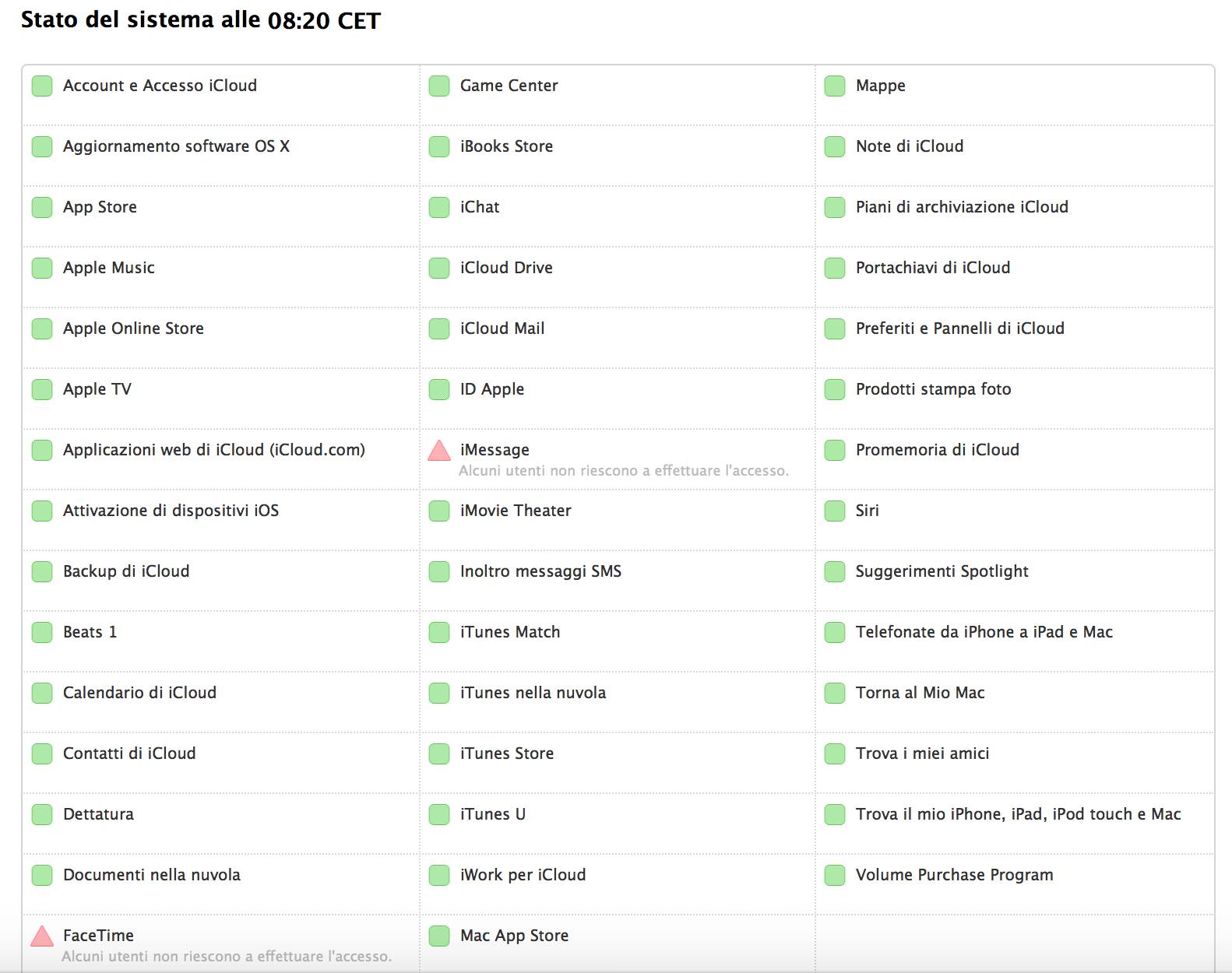Viewport: 1232px width, 973px height.
Task: Click the green icon beside Portachiavi di iCloud
Action: click(x=835, y=268)
